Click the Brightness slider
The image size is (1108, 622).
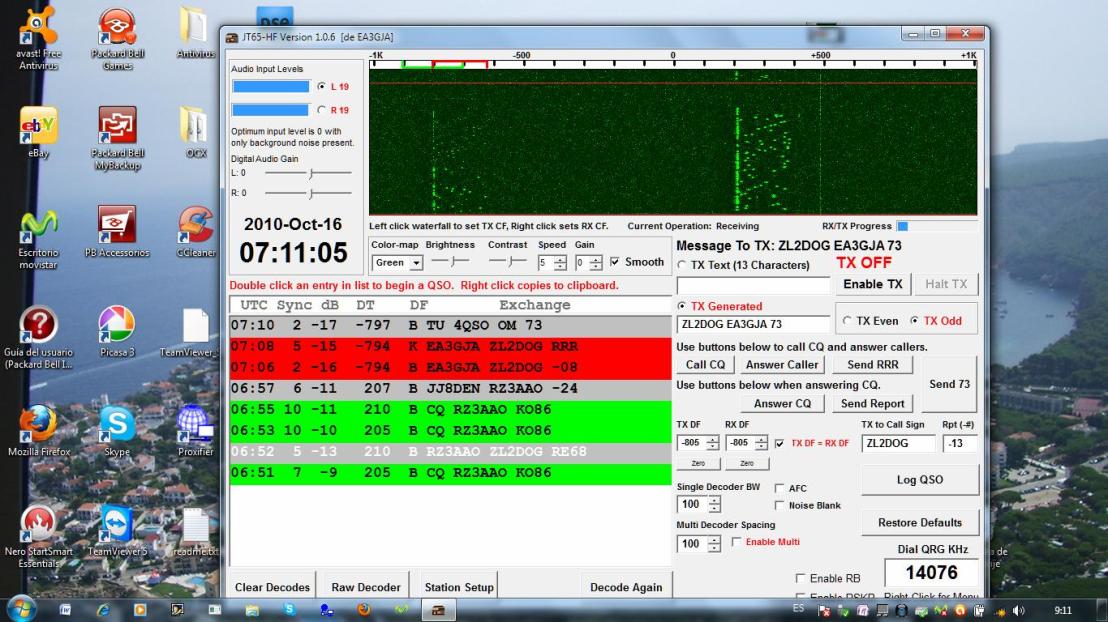(450, 262)
